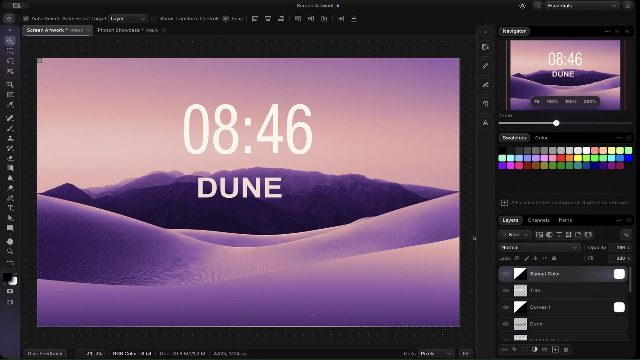640x360 pixels.
Task: Select the Eyedropper tool
Action: (10, 104)
